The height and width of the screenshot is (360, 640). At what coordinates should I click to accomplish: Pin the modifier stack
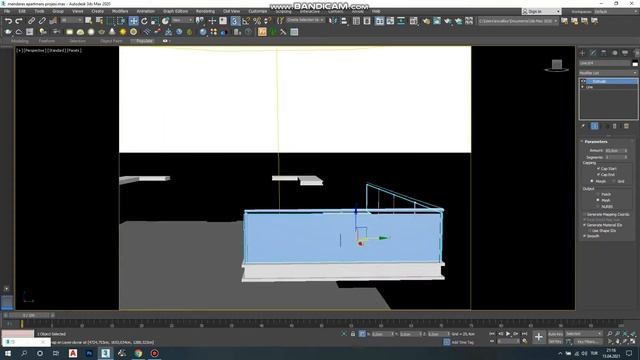click(x=583, y=126)
